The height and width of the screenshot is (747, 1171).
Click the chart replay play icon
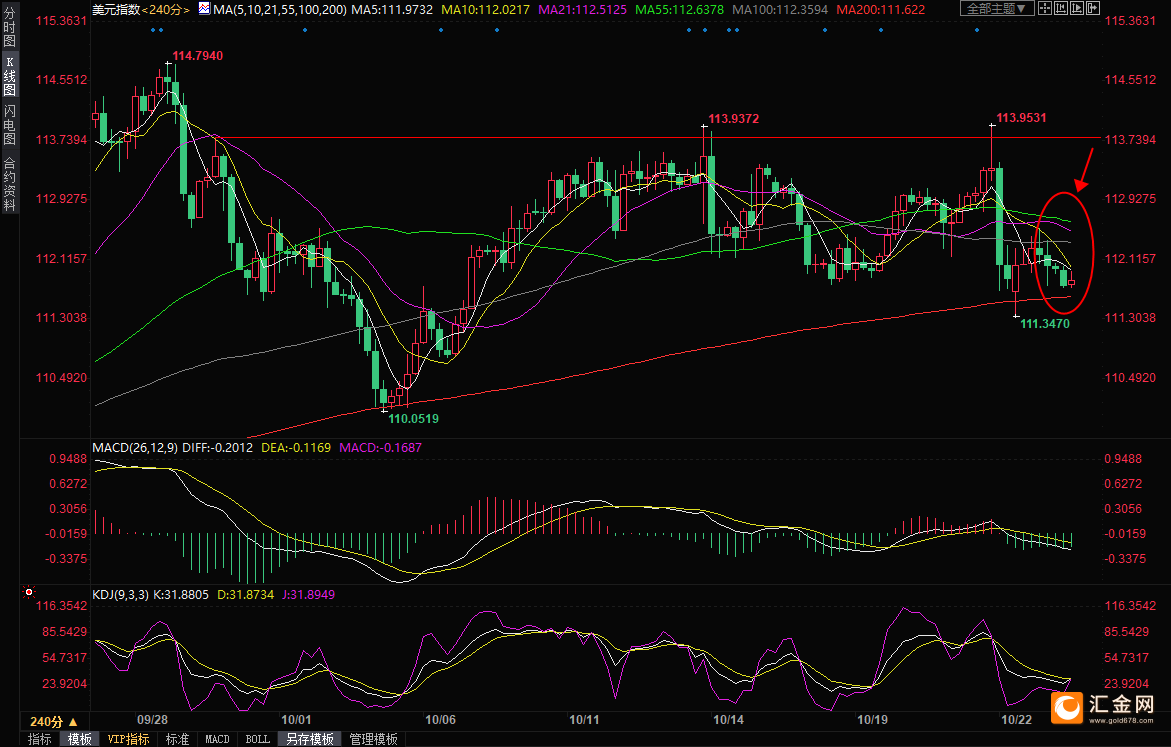pyautogui.click(x=1076, y=9)
